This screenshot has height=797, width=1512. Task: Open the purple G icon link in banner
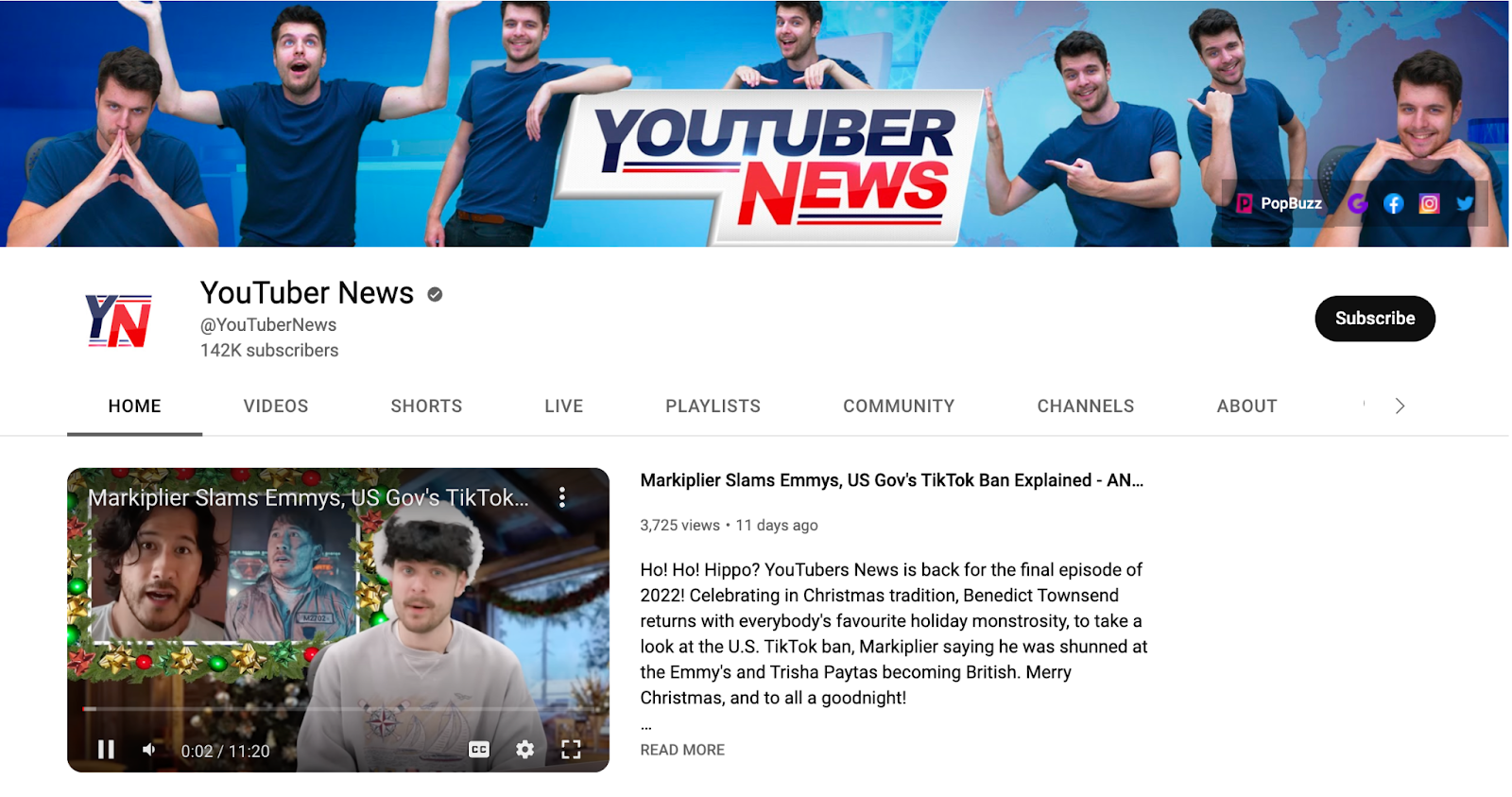pyautogui.click(x=1357, y=203)
